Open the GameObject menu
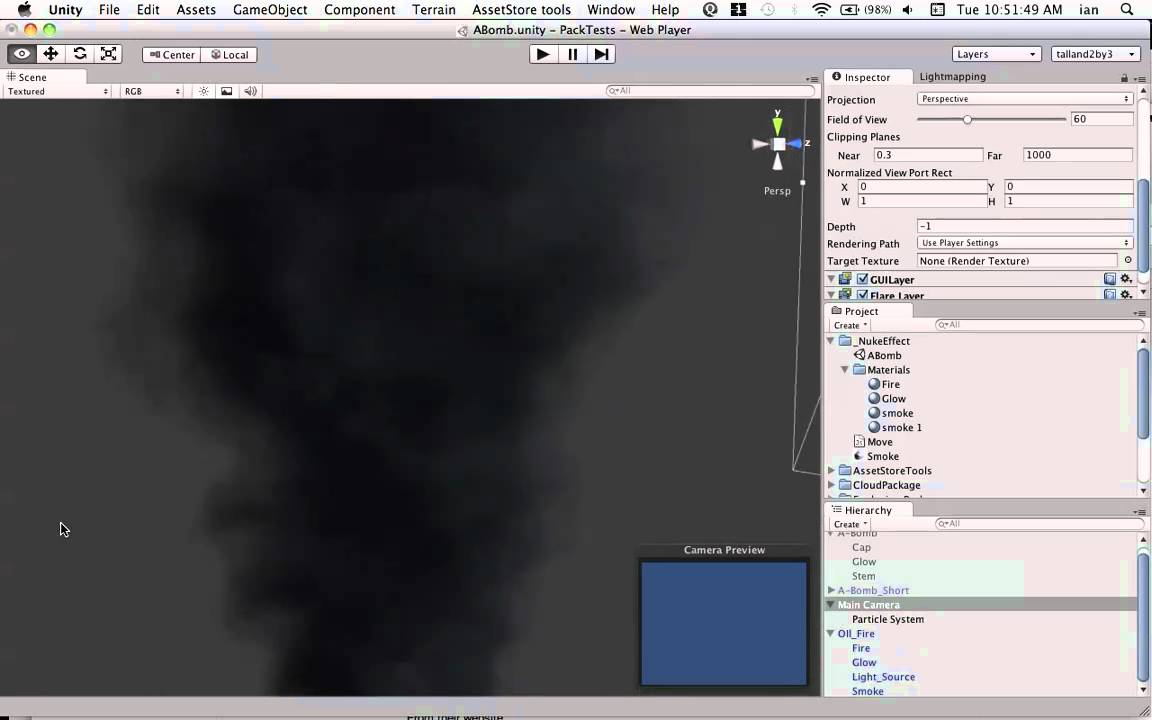1152x720 pixels. (270, 10)
